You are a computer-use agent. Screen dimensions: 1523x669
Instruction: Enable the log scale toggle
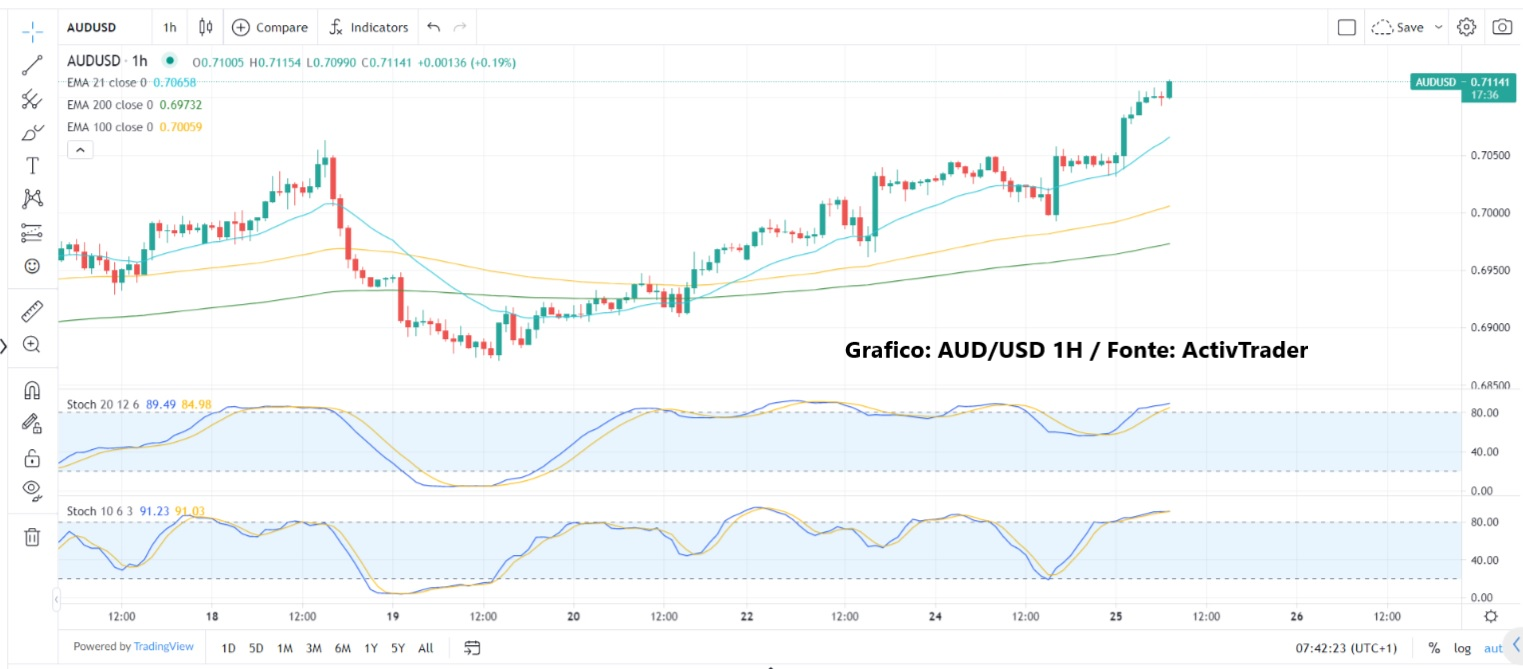[x=1462, y=648]
